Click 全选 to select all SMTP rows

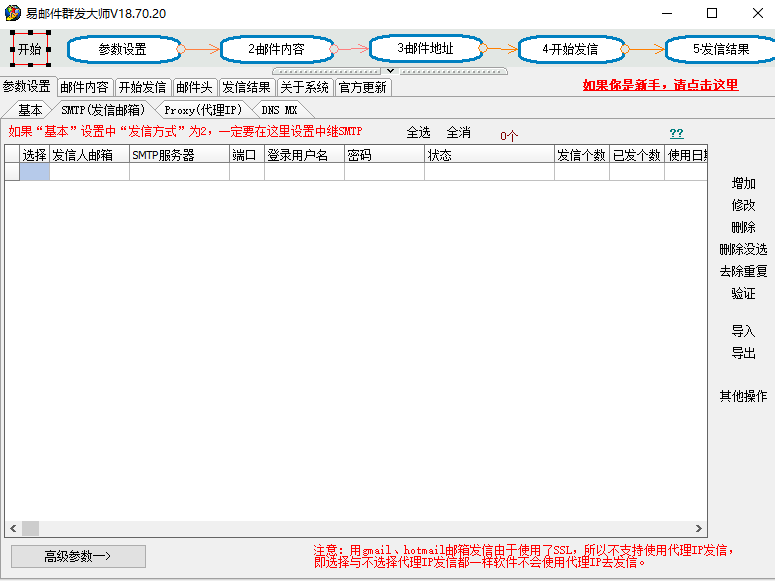(418, 132)
